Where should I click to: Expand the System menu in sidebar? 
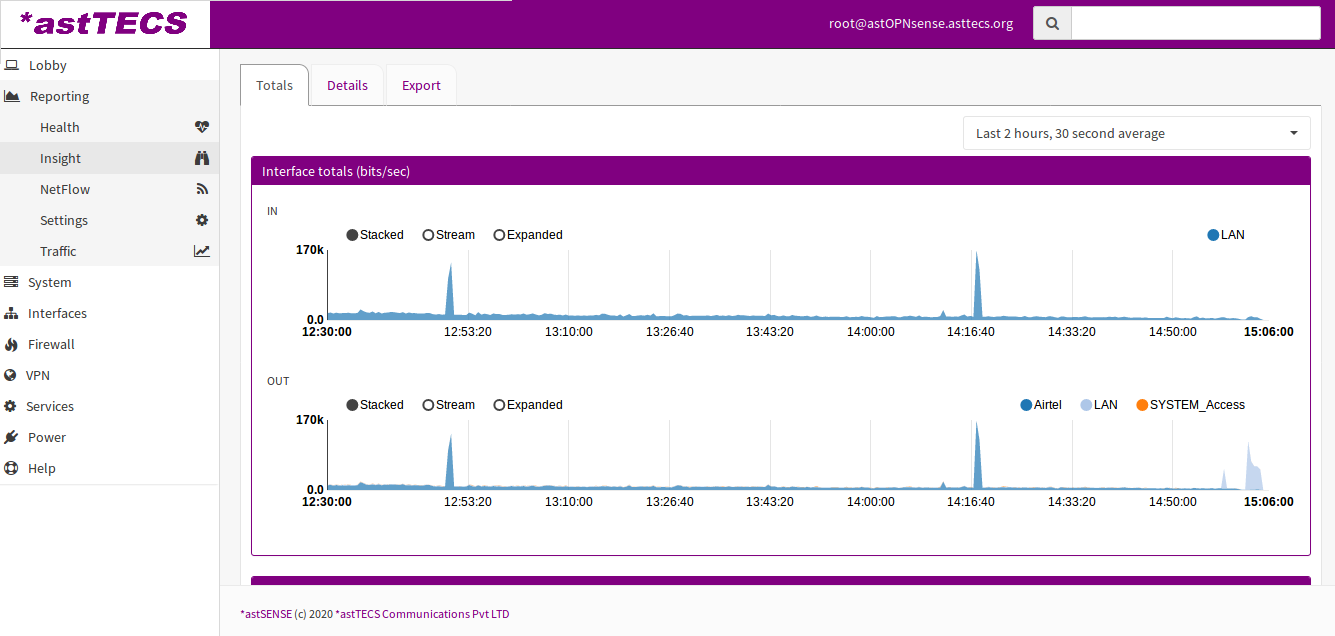(x=49, y=282)
